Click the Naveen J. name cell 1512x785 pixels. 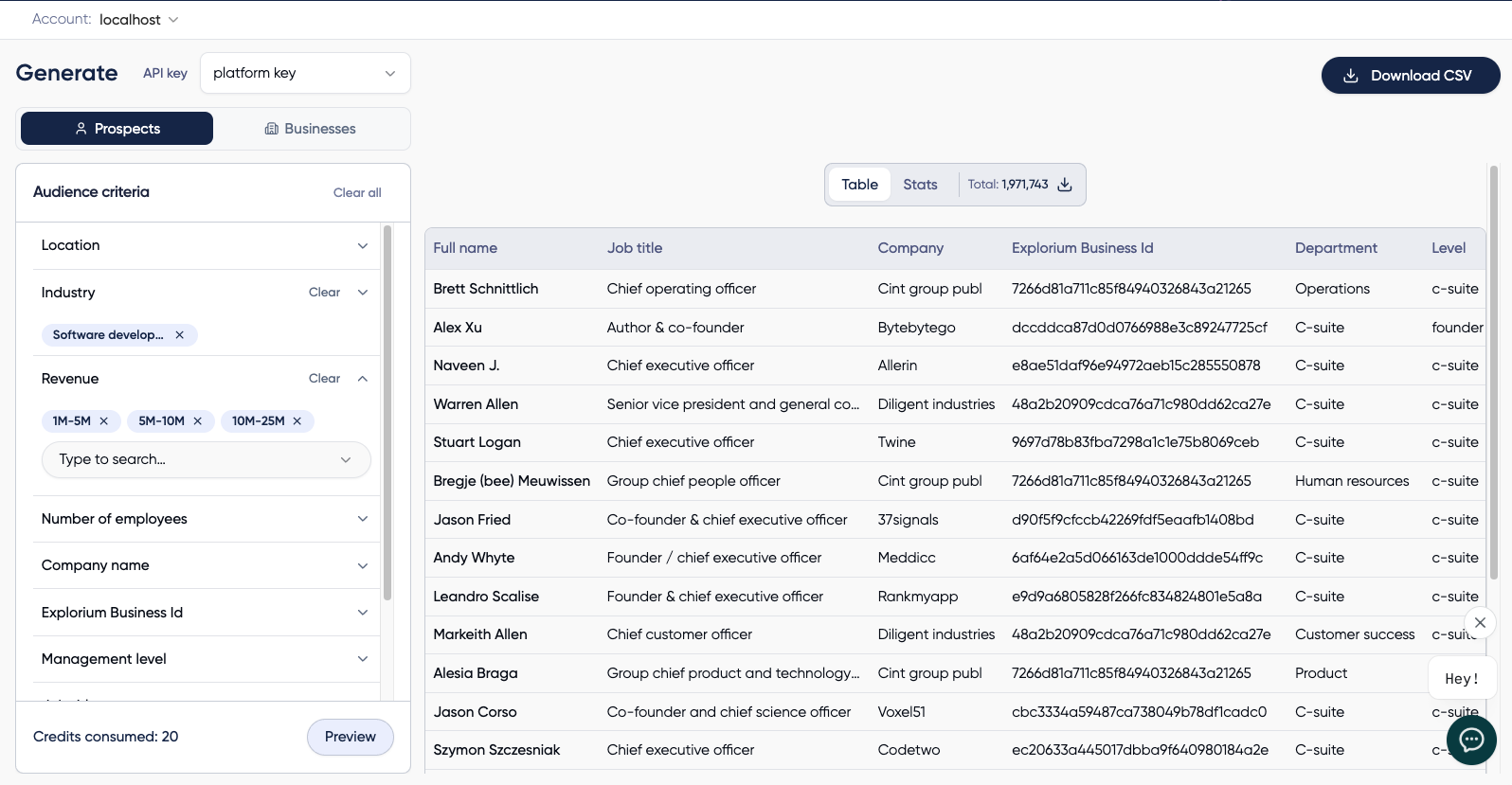point(466,366)
